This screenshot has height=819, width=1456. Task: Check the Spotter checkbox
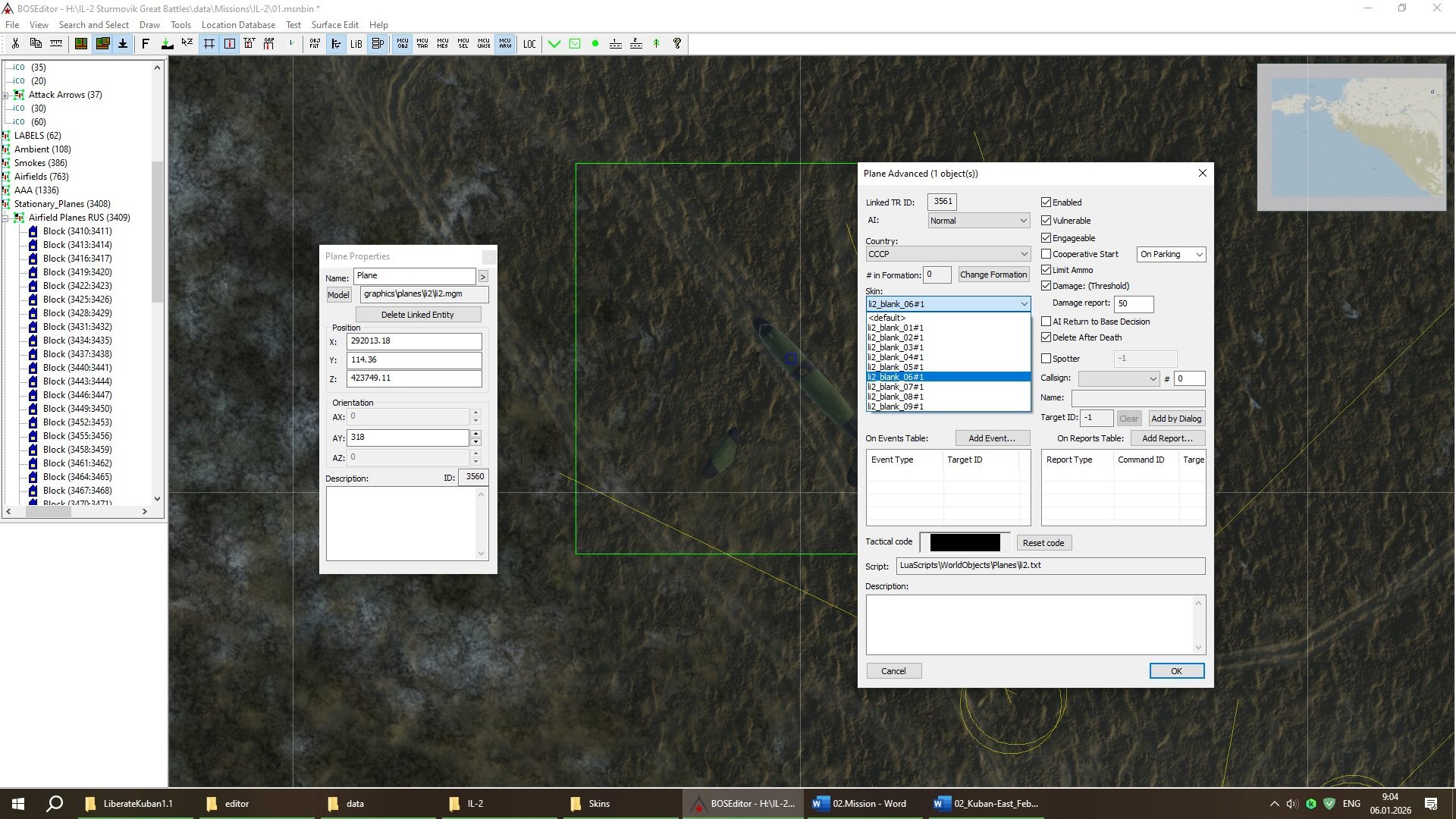point(1046,359)
